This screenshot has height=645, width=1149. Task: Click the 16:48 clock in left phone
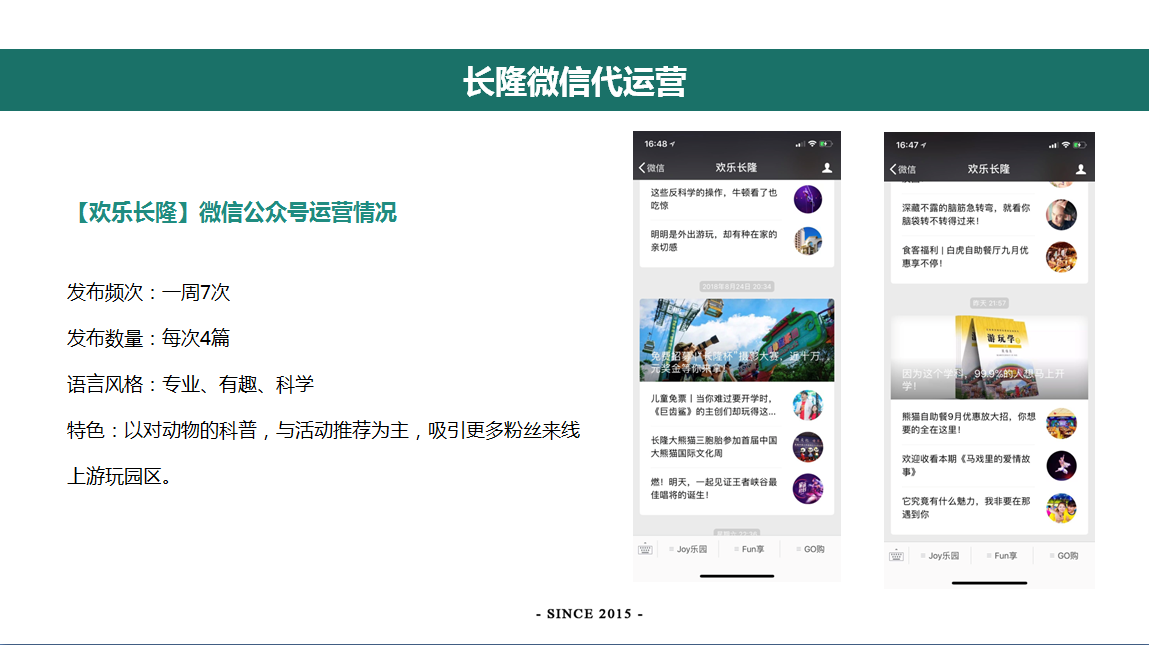(x=656, y=144)
